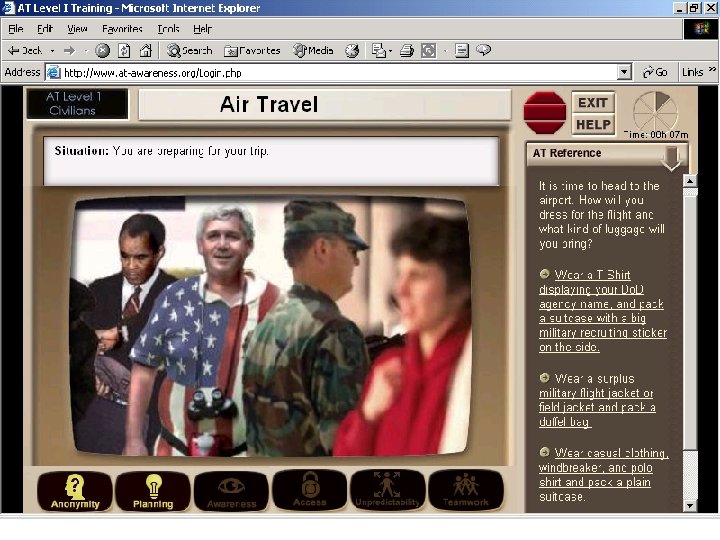Open the Favorites menu
This screenshot has height=540, width=720.
point(122,29)
